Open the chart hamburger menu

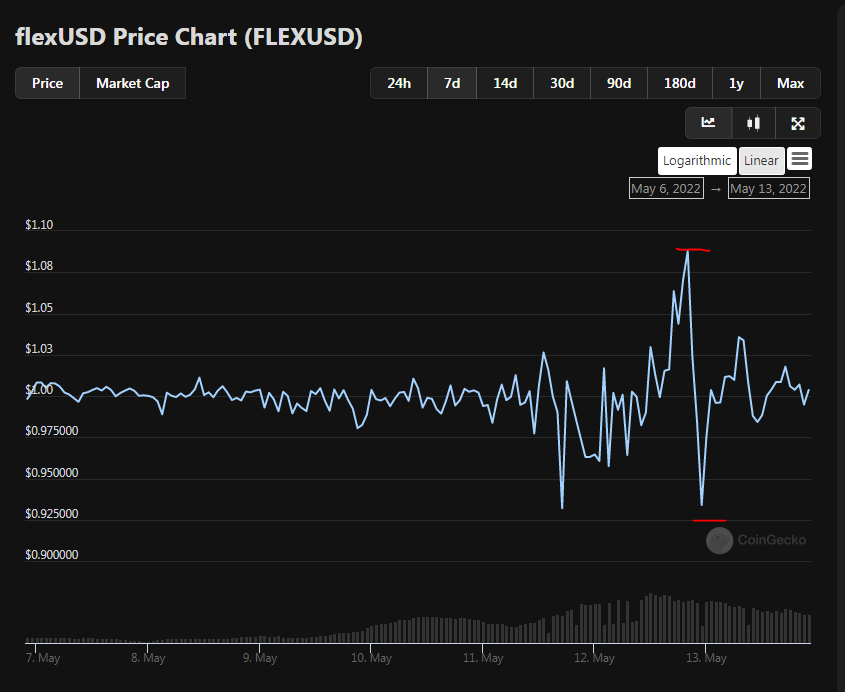pos(800,160)
